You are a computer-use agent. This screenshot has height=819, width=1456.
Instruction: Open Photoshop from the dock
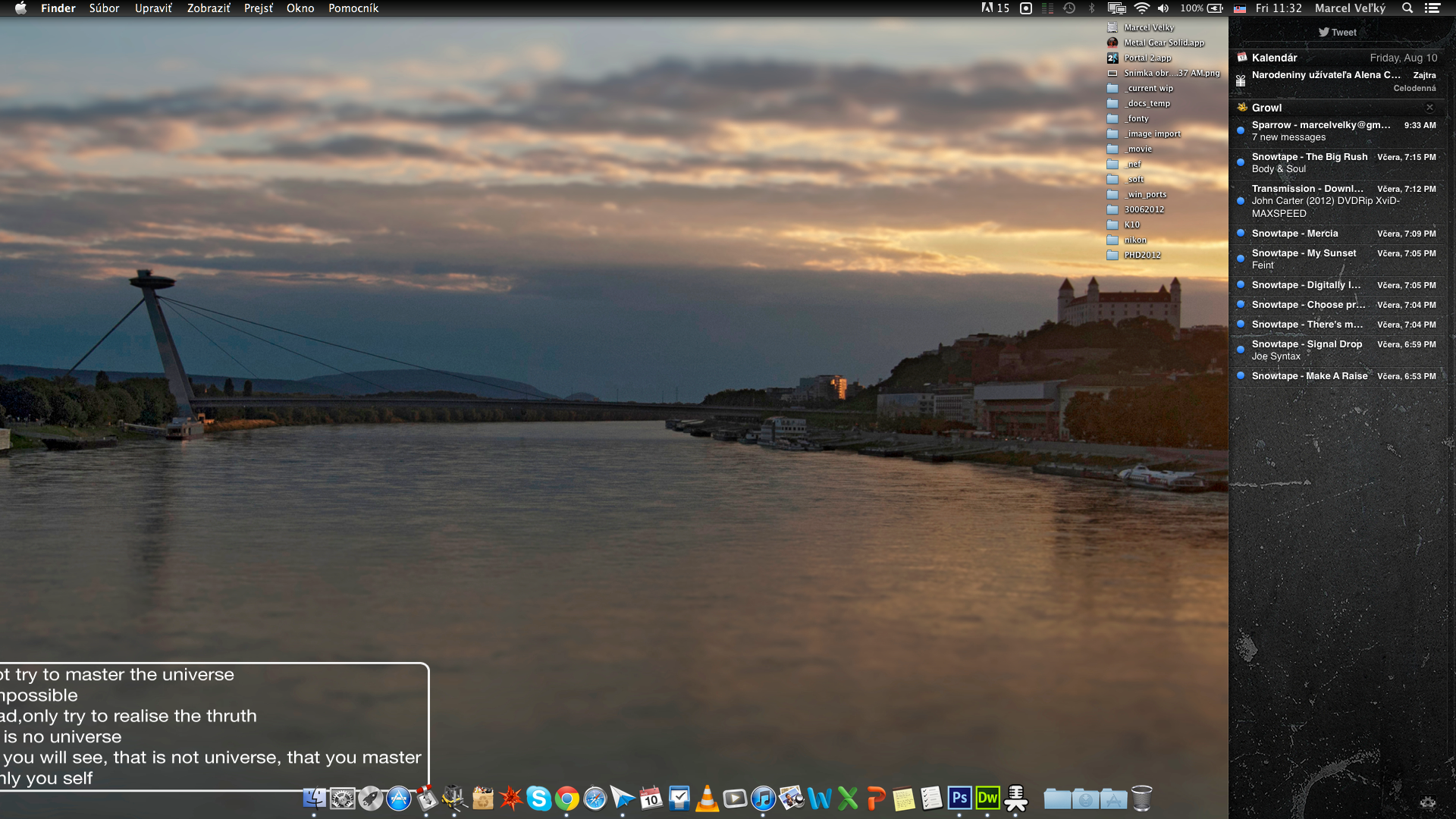click(x=959, y=799)
